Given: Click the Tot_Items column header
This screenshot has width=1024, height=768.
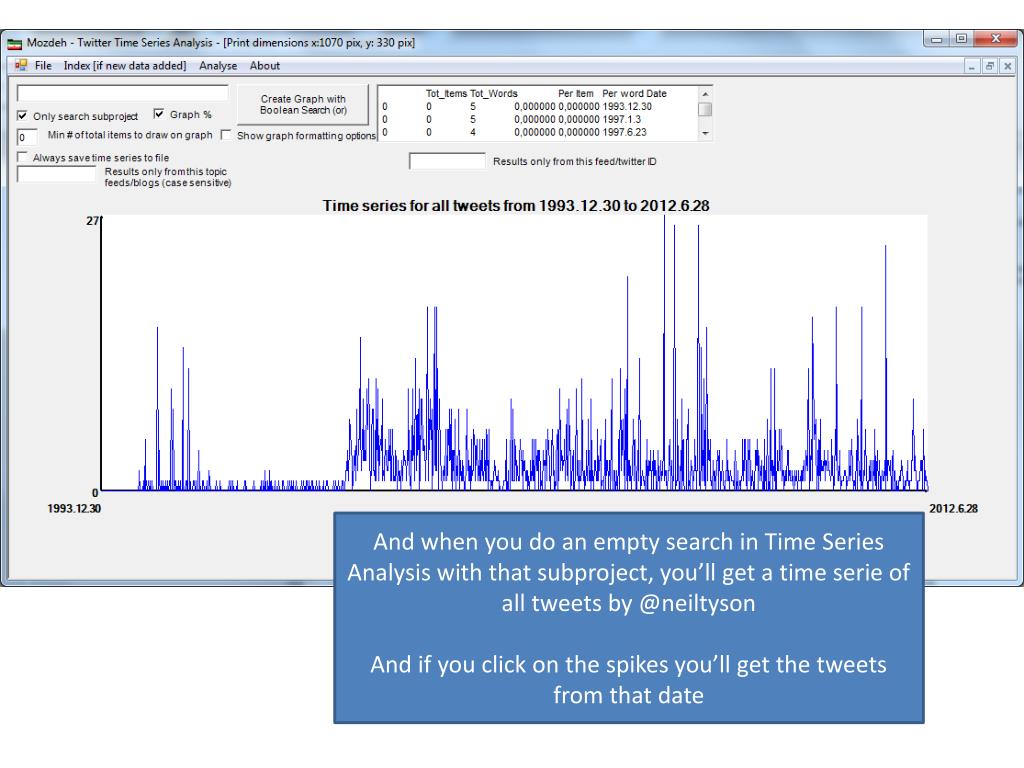Looking at the screenshot, I should [447, 93].
